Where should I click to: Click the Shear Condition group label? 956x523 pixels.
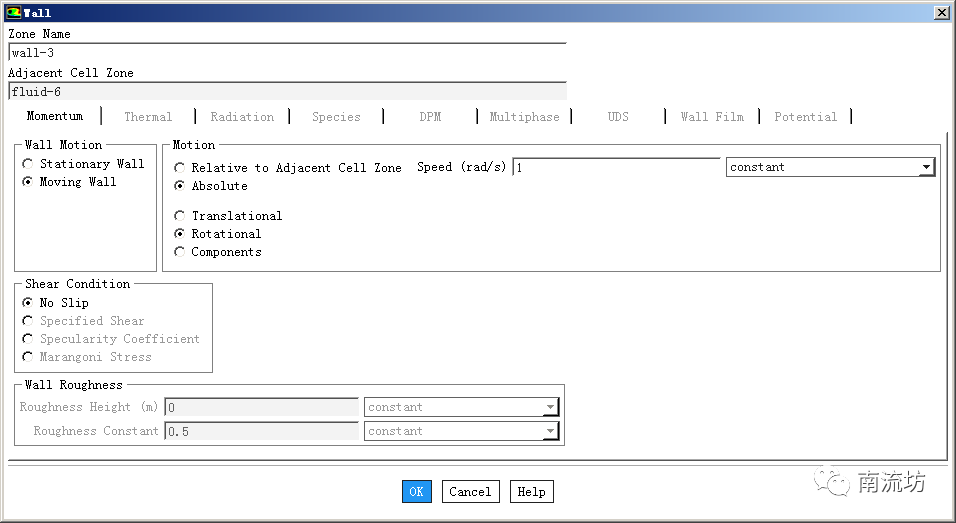click(77, 283)
